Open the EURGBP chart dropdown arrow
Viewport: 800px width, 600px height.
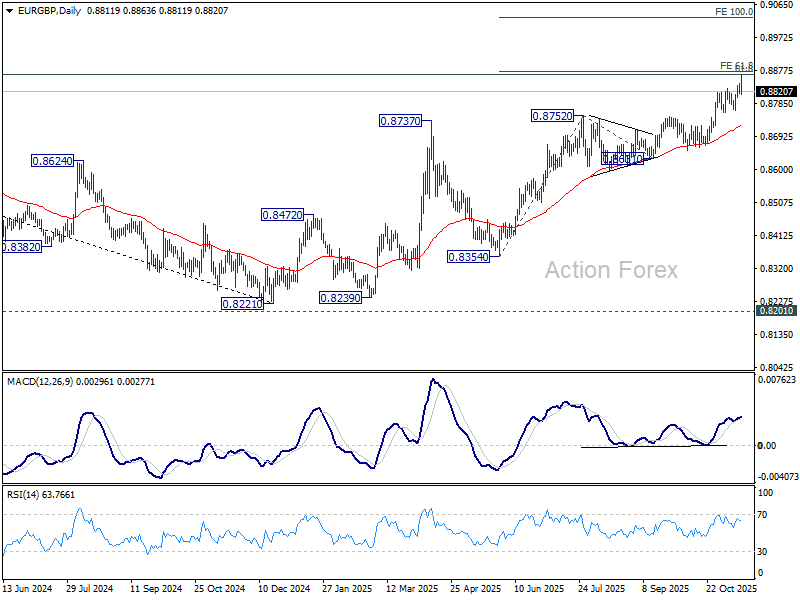click(x=10, y=11)
